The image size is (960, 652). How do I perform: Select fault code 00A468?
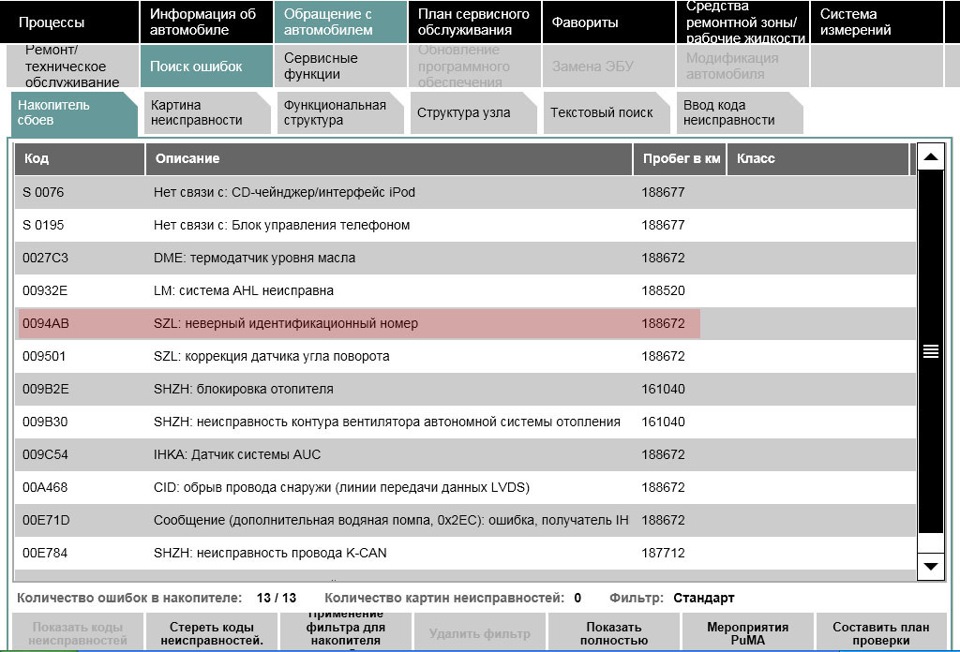click(x=45, y=487)
